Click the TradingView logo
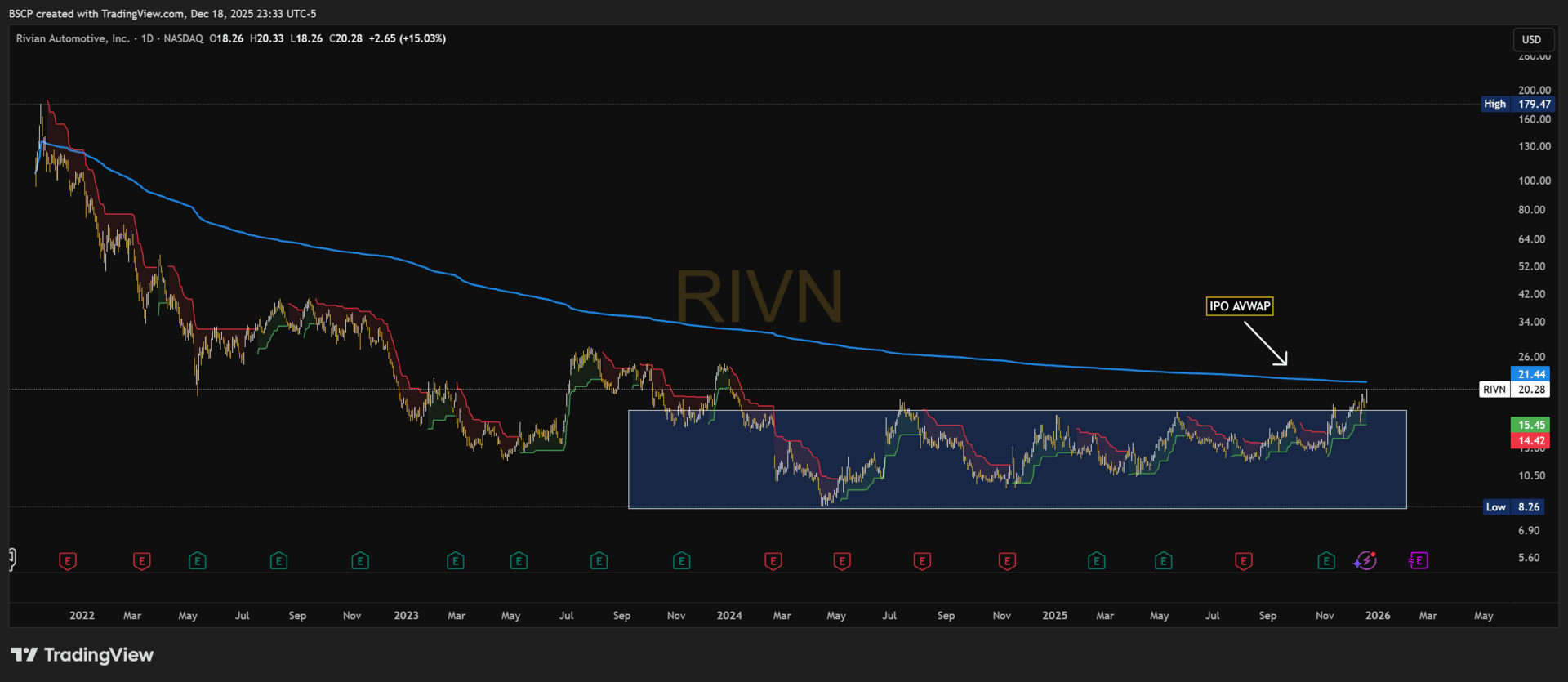The image size is (1568, 682). 82,655
